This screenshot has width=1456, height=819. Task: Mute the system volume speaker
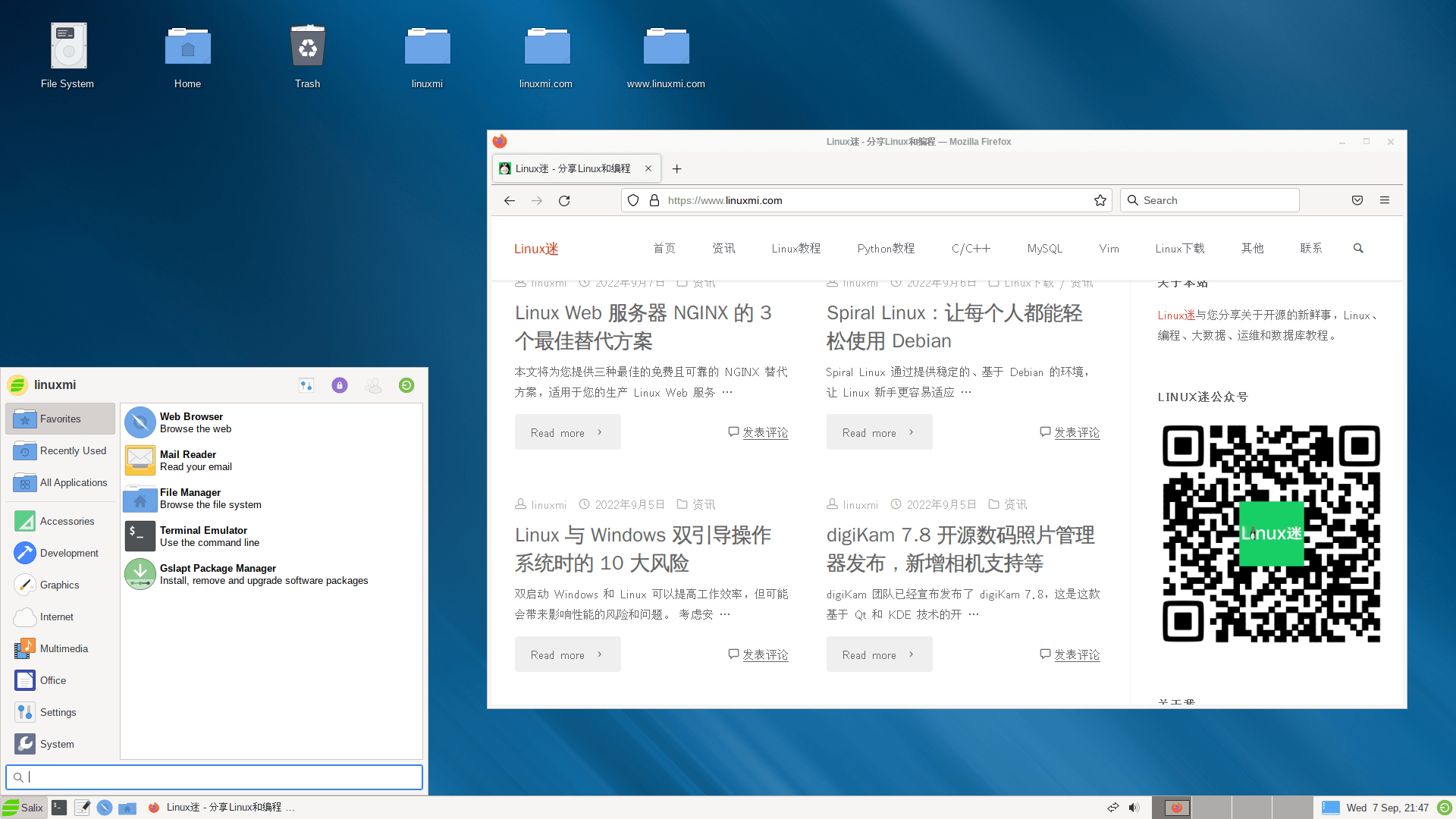point(1134,807)
